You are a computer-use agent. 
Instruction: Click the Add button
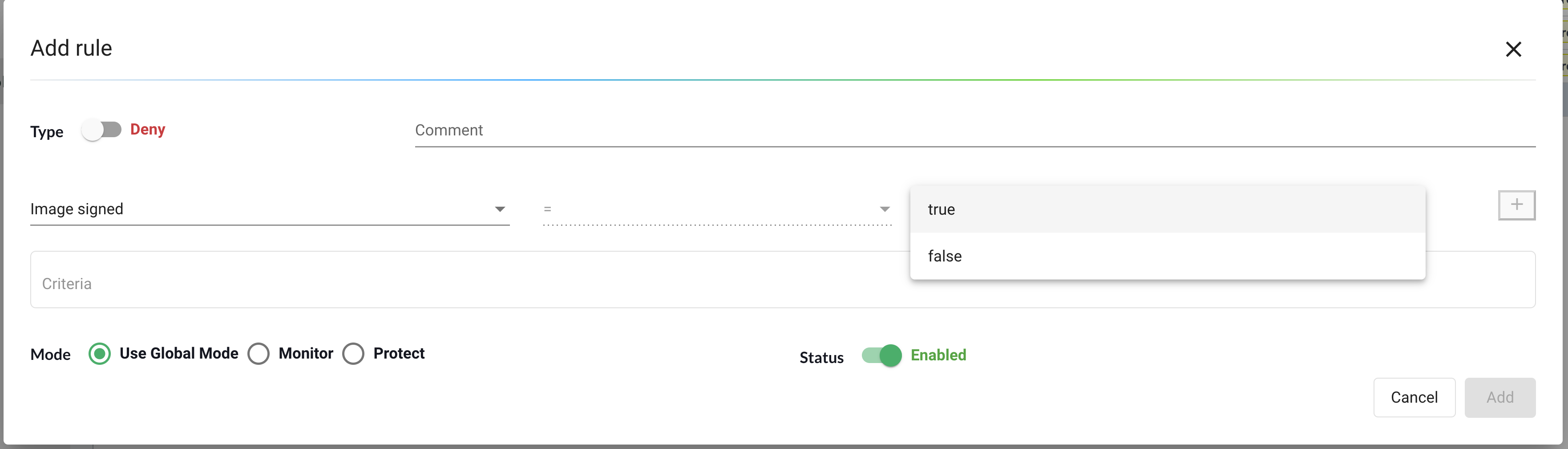tap(1499, 397)
